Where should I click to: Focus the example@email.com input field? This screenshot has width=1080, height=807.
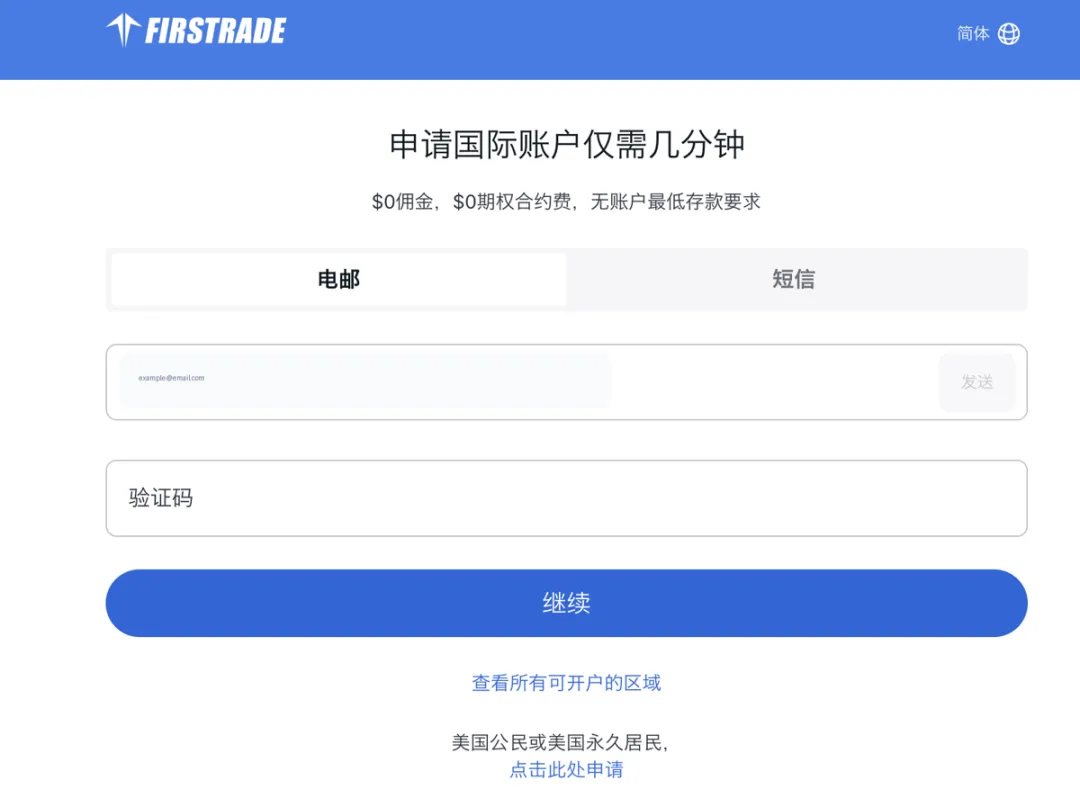tap(365, 379)
